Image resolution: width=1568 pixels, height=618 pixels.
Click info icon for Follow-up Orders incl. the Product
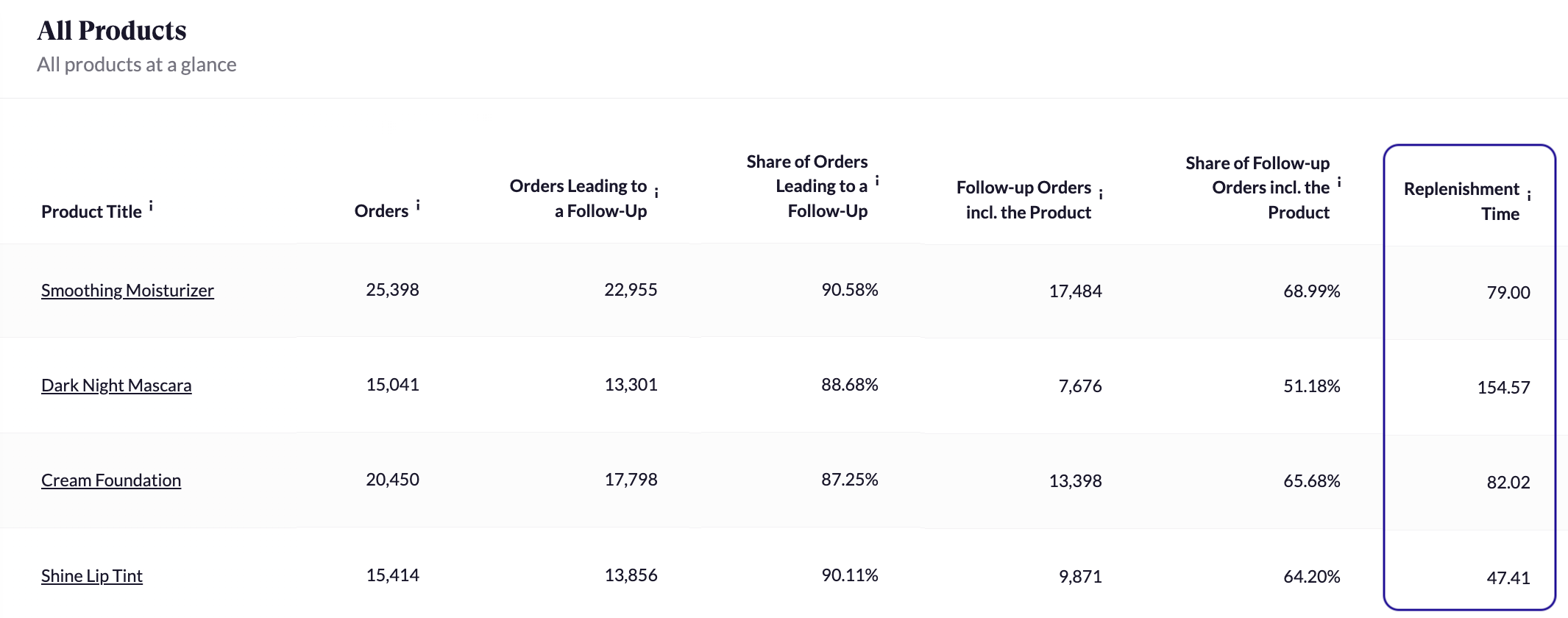click(1101, 194)
